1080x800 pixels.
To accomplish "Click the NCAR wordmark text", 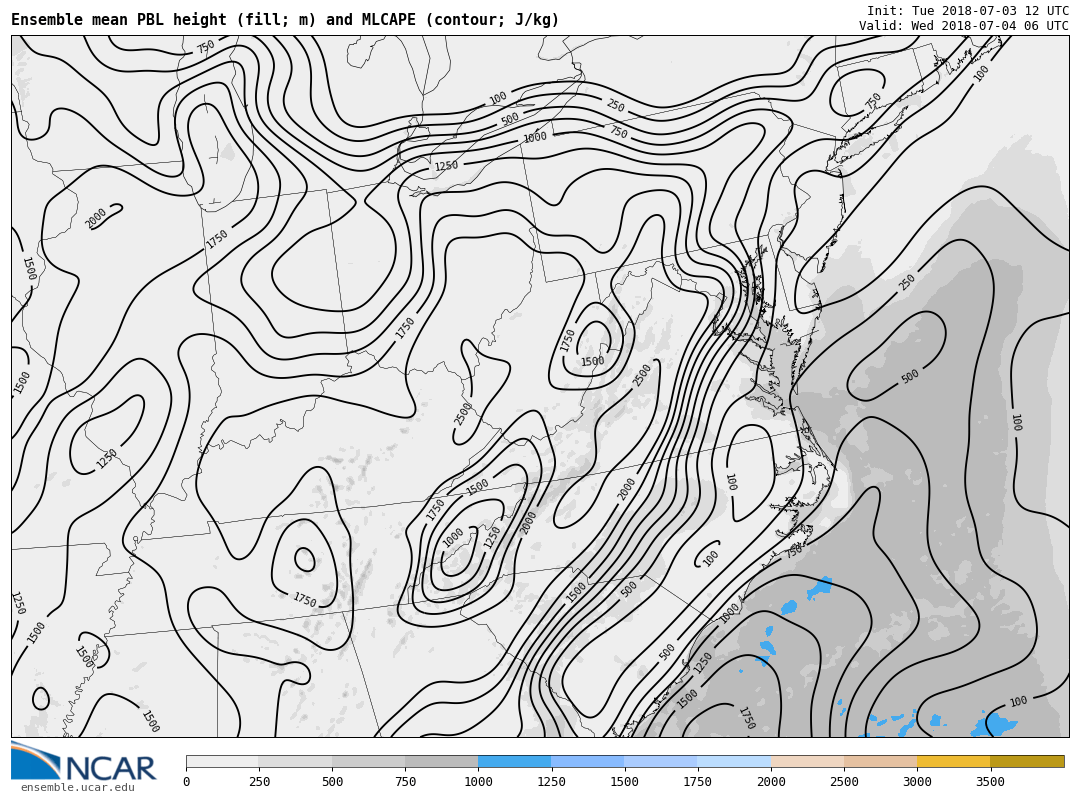I will click(x=110, y=768).
